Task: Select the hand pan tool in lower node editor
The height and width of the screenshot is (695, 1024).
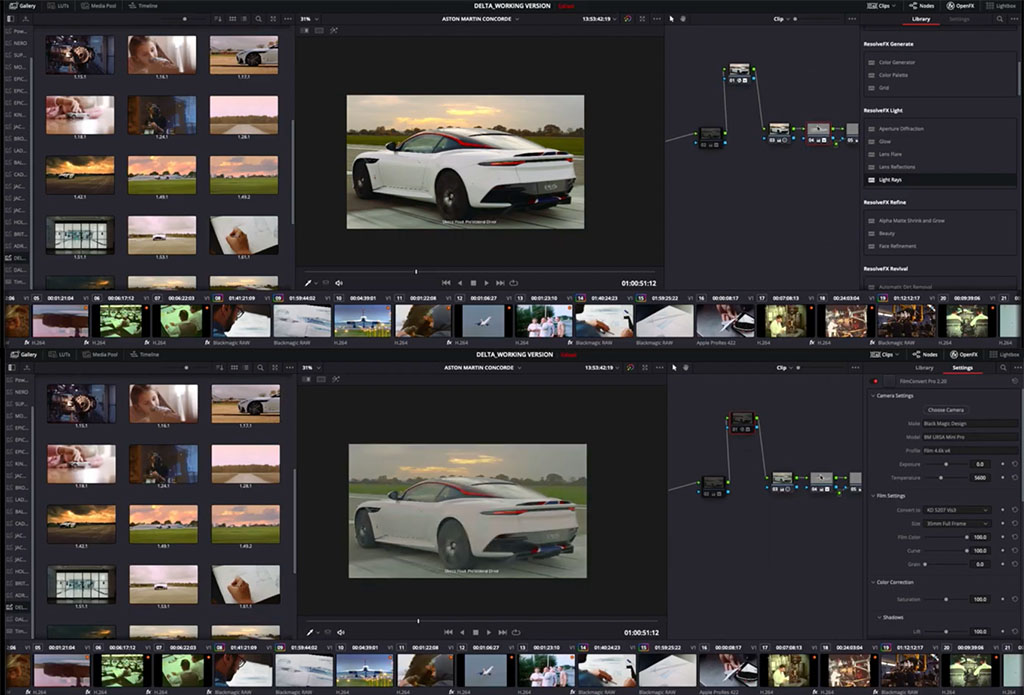Action: pos(686,367)
